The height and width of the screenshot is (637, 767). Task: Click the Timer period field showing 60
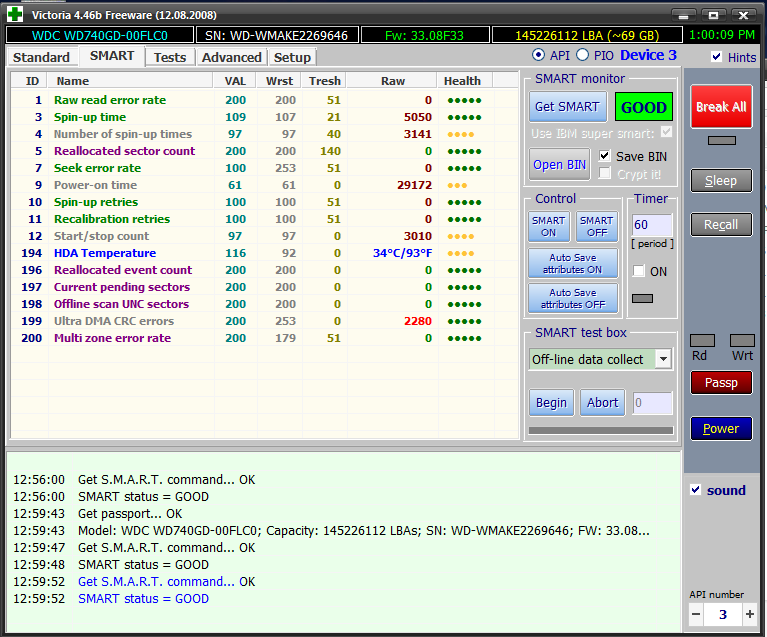click(652, 225)
